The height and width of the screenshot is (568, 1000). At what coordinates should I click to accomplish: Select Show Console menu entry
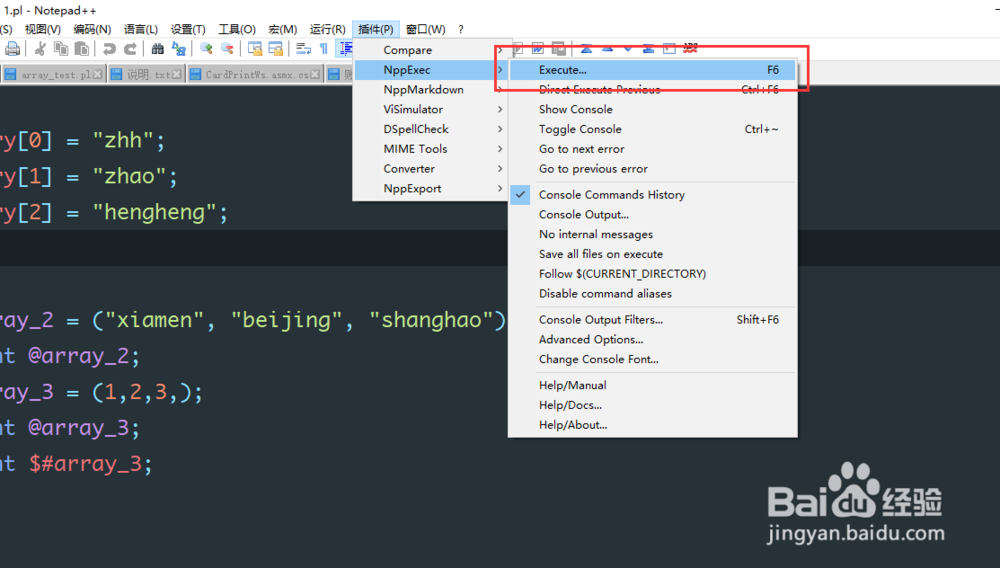pos(652,110)
